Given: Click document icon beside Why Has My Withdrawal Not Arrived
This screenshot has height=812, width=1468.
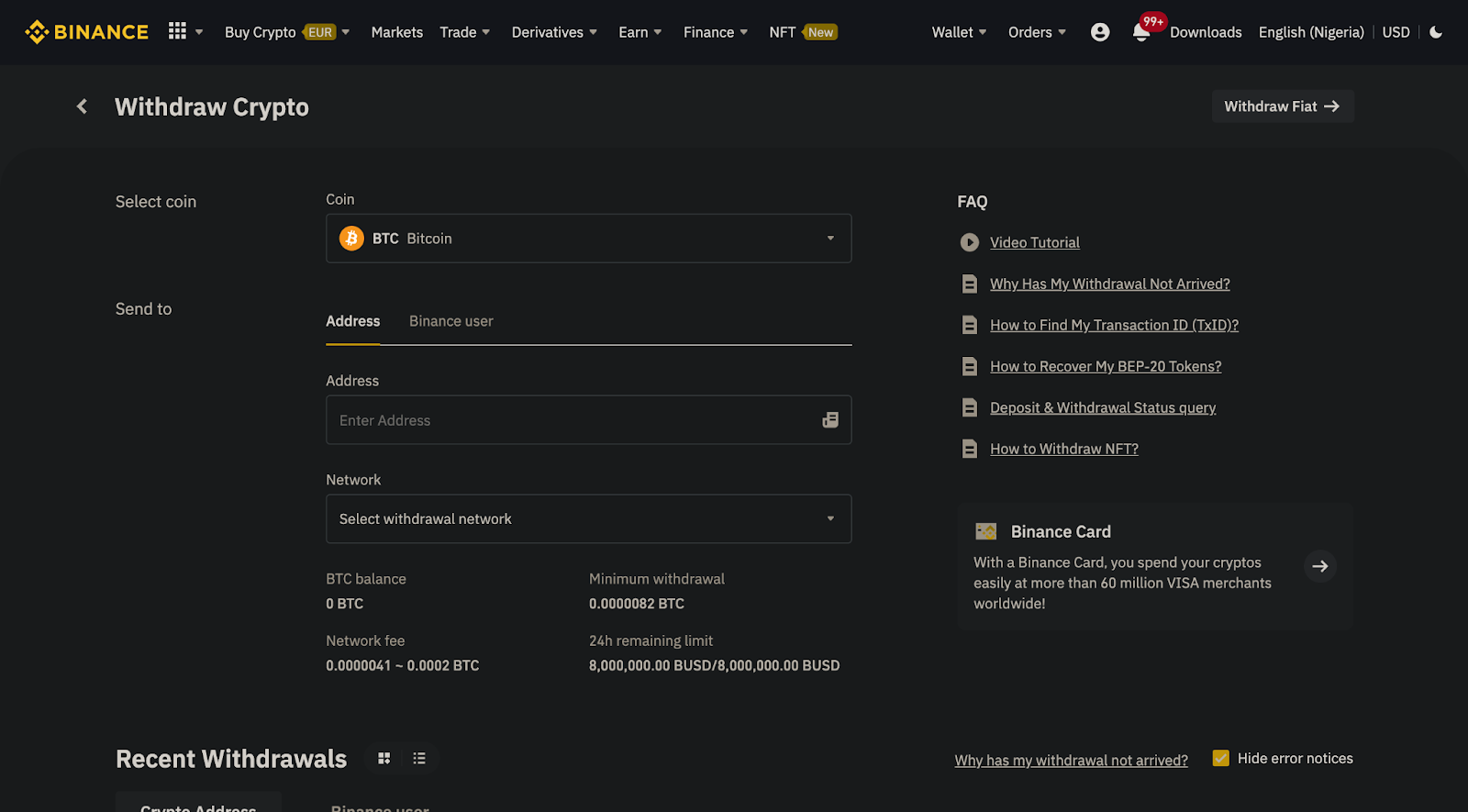Looking at the screenshot, I should (x=969, y=284).
